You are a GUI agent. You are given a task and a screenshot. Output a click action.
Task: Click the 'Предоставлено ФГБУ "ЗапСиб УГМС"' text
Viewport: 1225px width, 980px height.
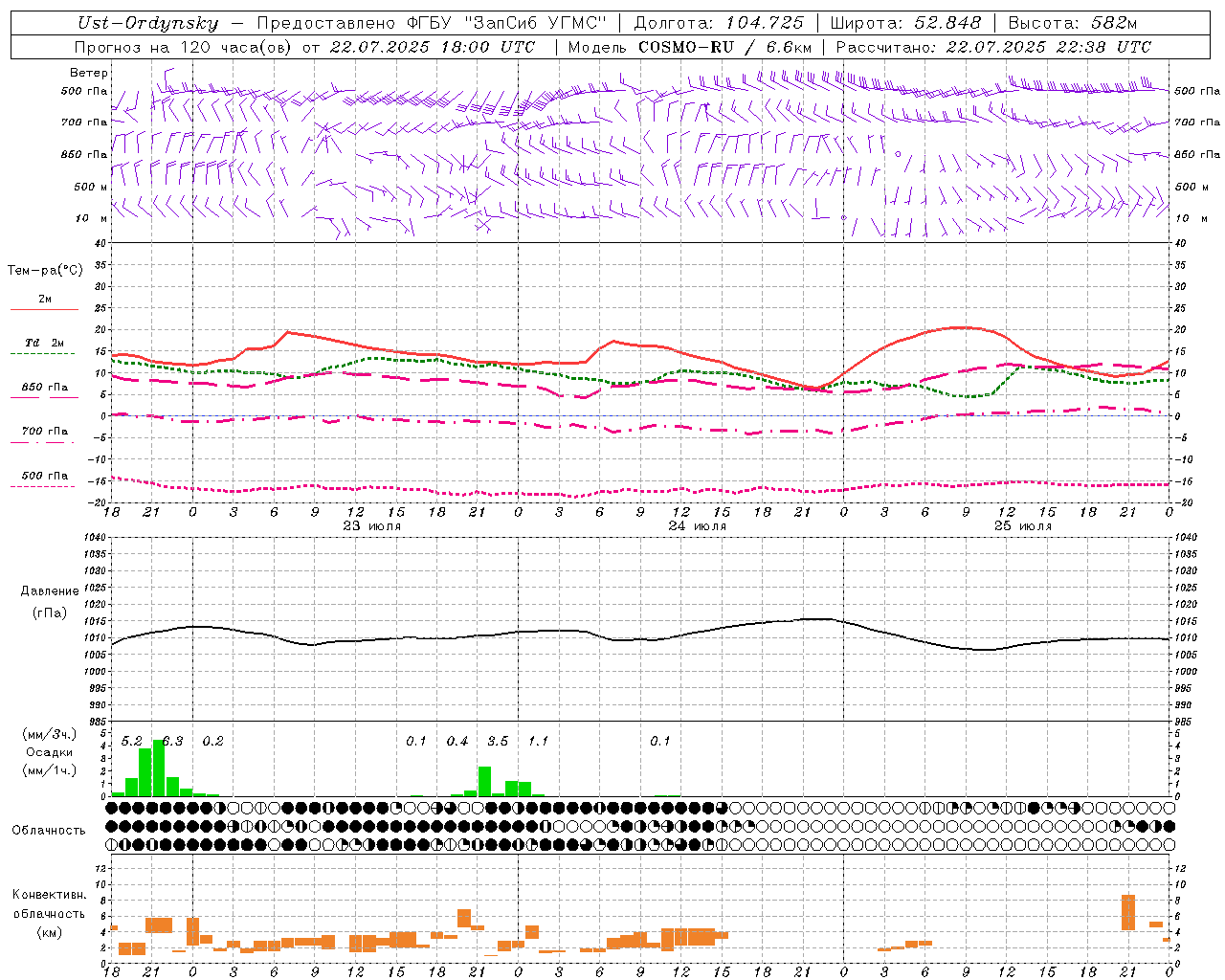[x=433, y=23]
